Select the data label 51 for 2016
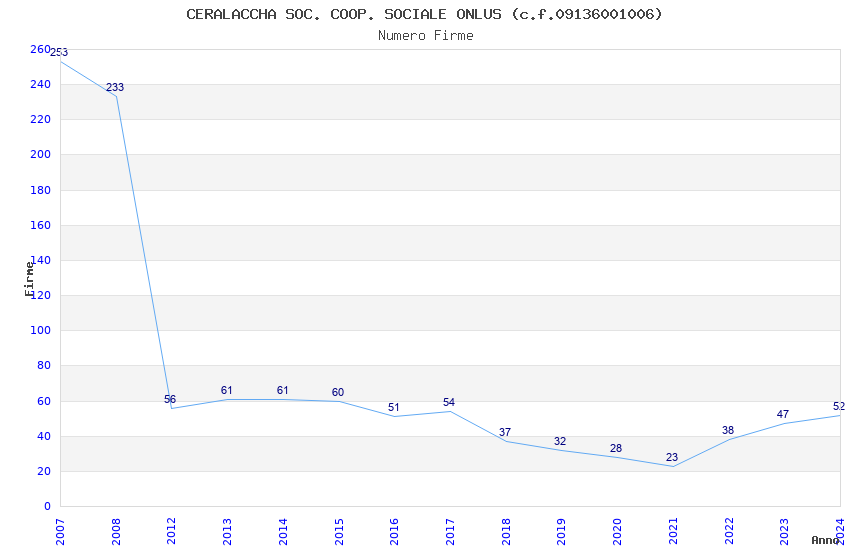Viewport: 850px width, 550px height. coord(394,407)
